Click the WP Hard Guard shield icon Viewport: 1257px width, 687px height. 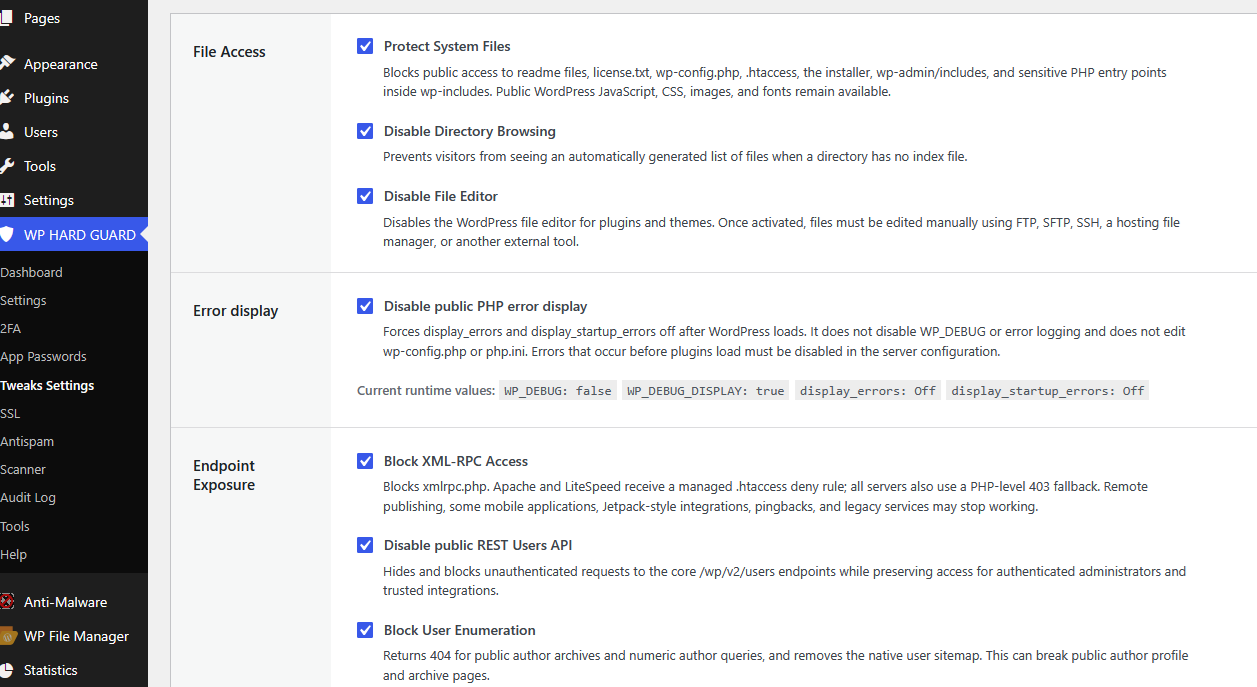pos(6,235)
